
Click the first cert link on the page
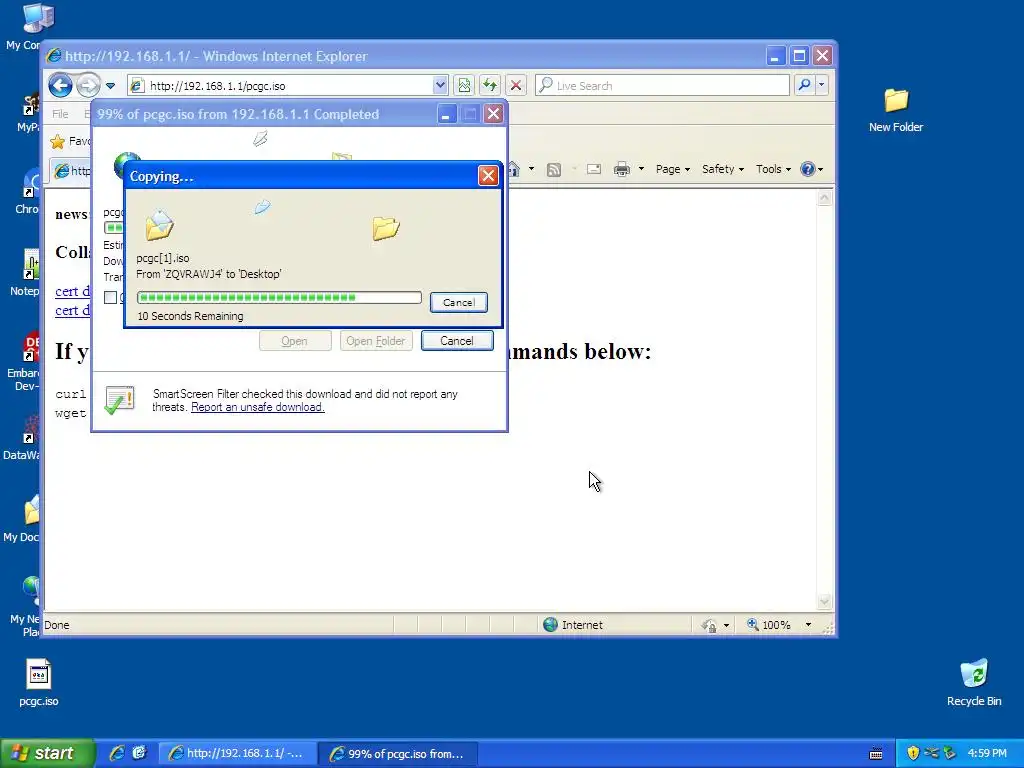pos(72,291)
